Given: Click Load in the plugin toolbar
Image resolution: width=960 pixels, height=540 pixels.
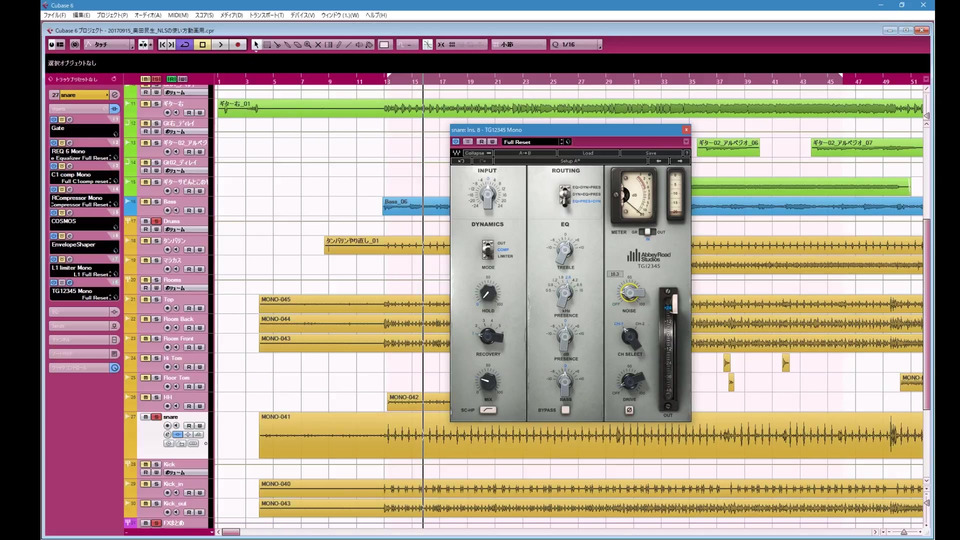Looking at the screenshot, I should tap(588, 153).
